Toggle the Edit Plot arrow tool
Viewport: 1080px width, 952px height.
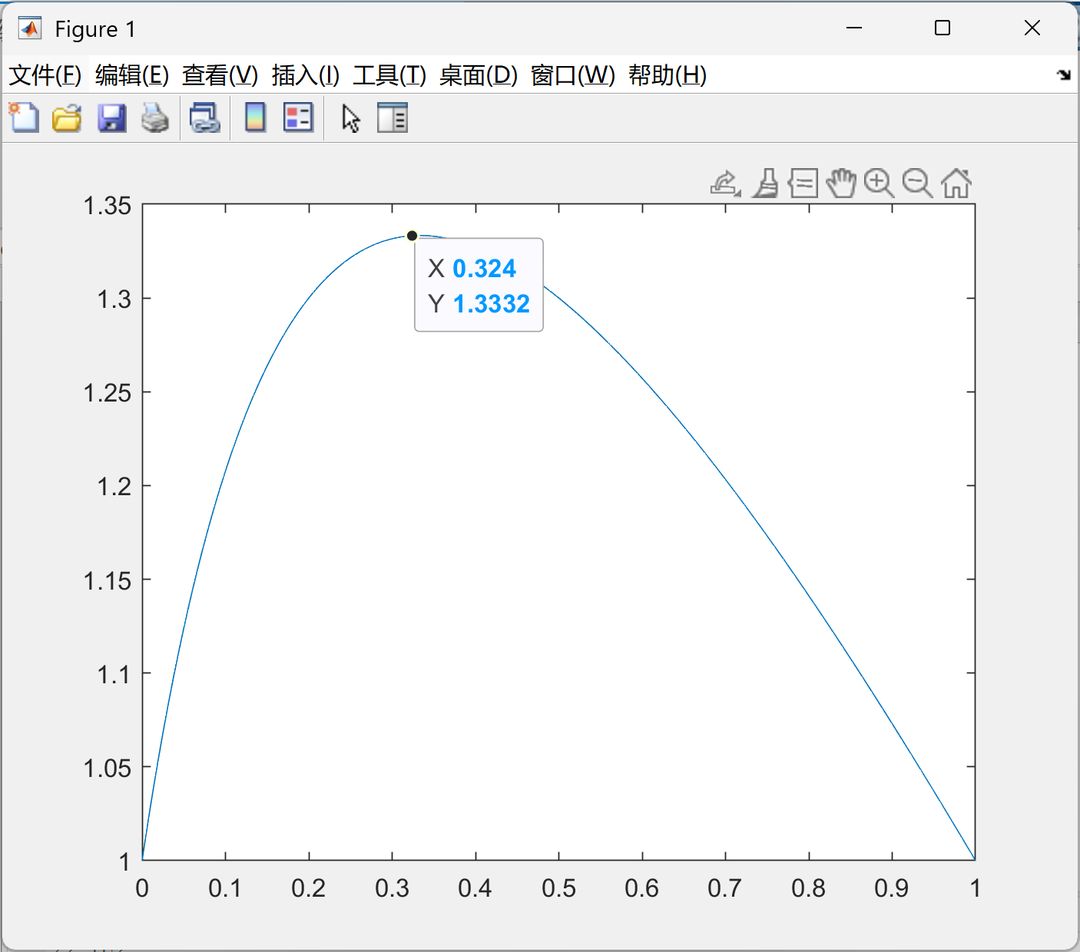351,118
